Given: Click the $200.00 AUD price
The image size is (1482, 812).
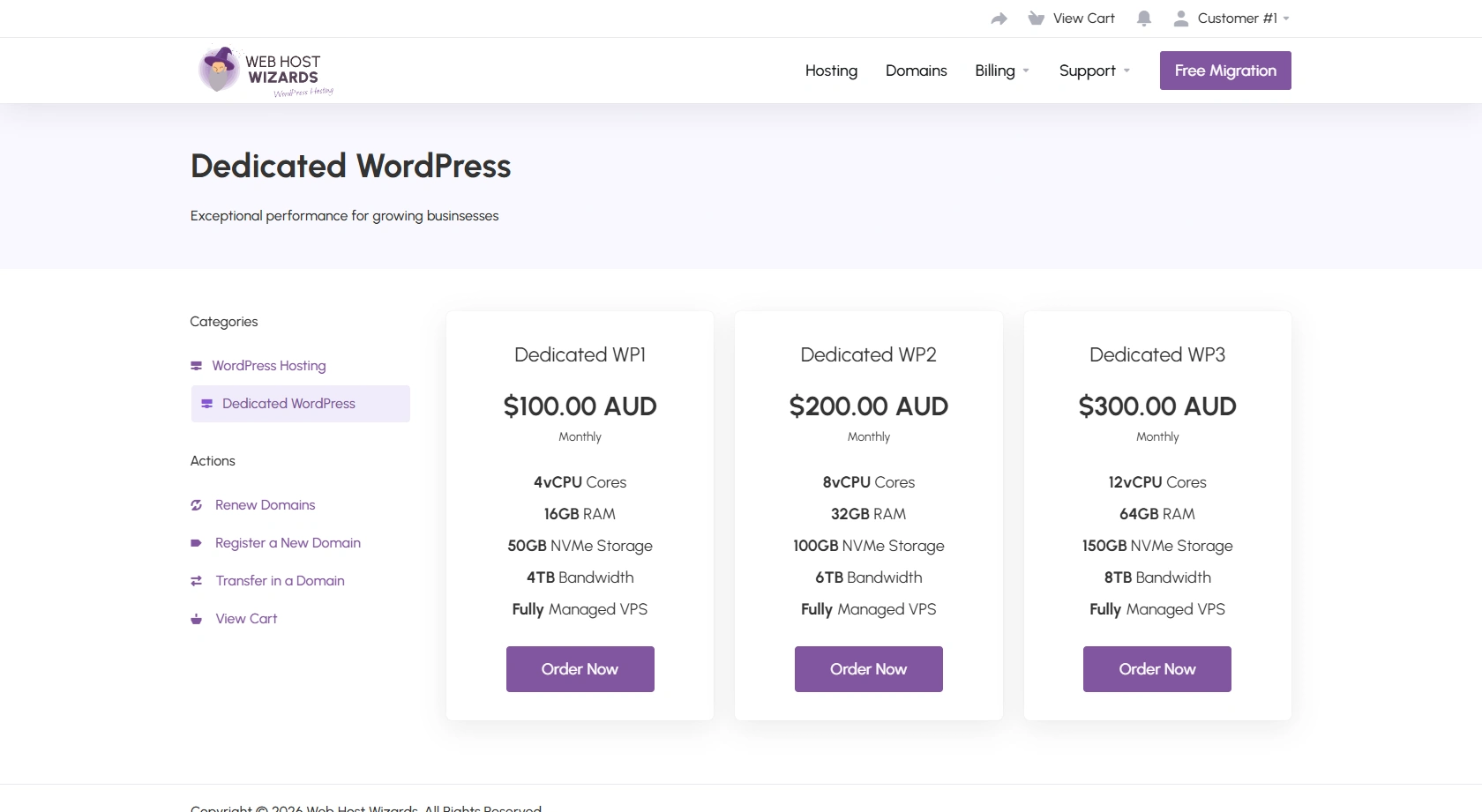Looking at the screenshot, I should [x=869, y=406].
